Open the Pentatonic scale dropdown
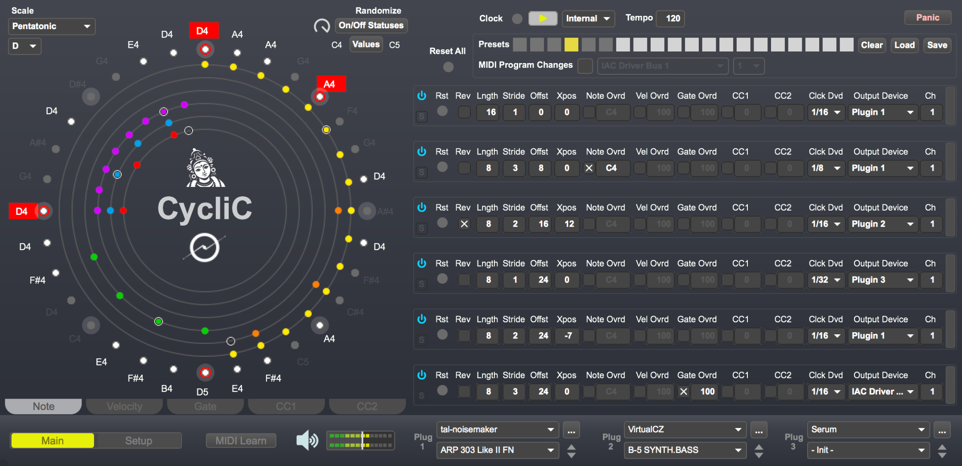This screenshot has height=466, width=962. (52, 26)
